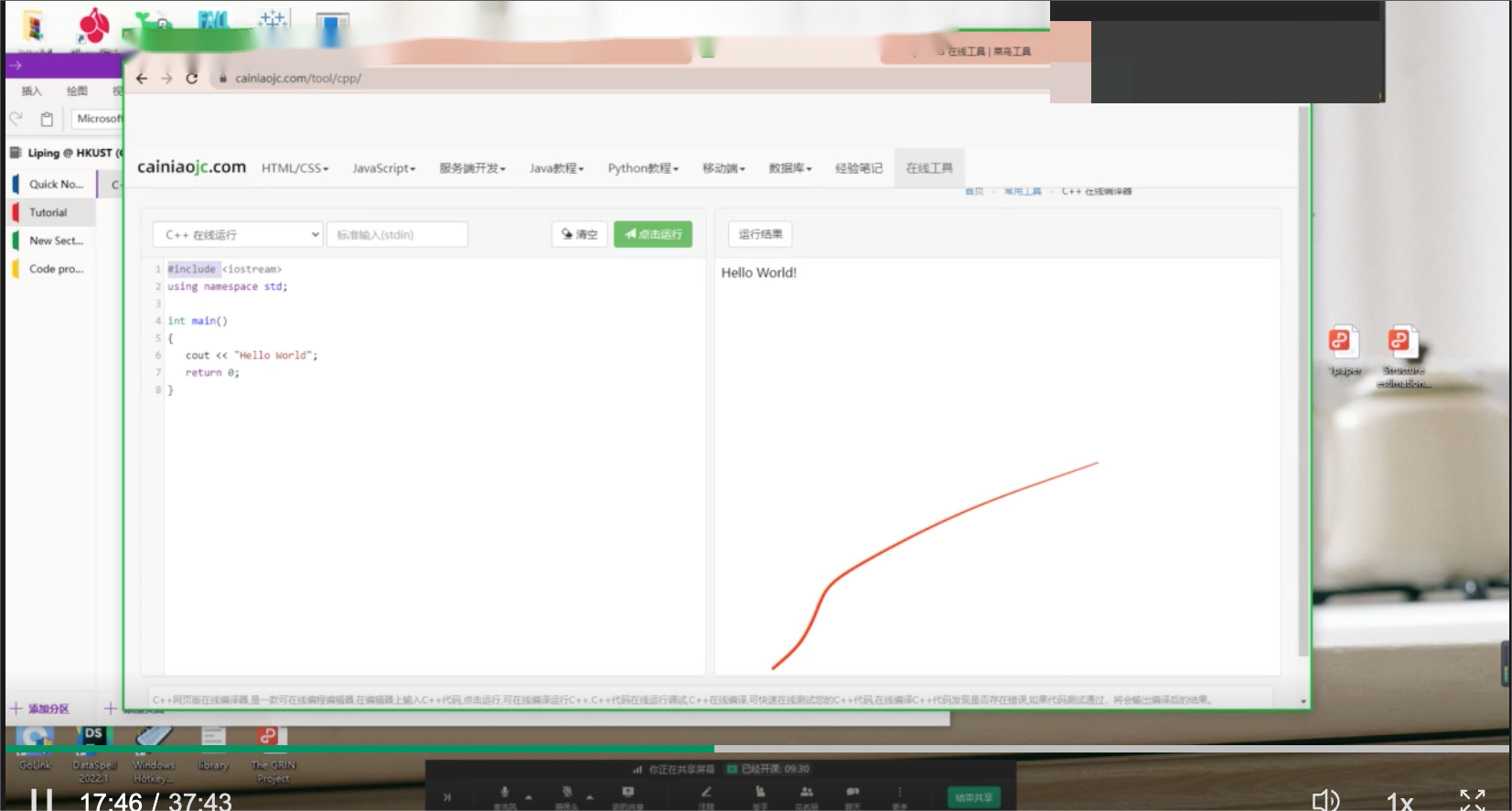Open the C++ 在线运行 language dropdown

[x=238, y=235]
